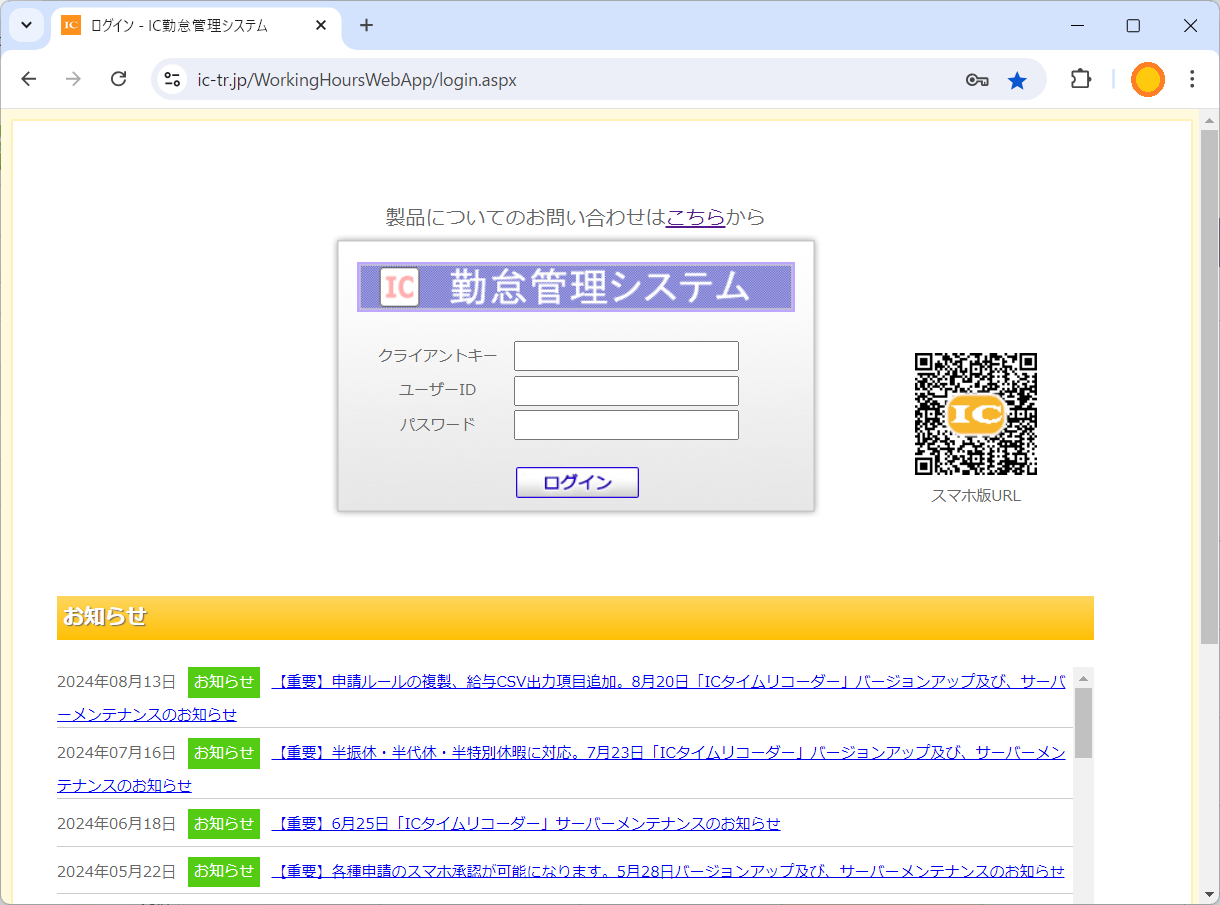1220x905 pixels.
Task: View site information icon in address bar
Action: (172, 80)
